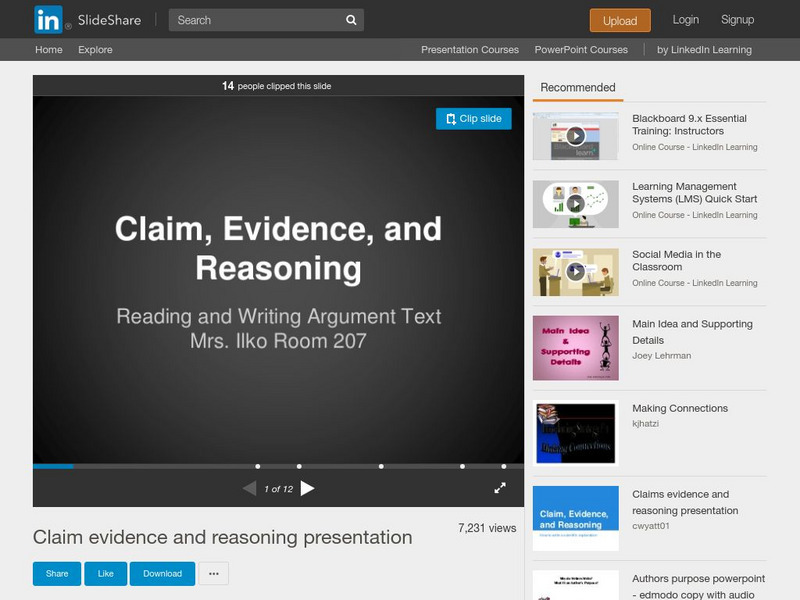Open the Home menu item
800x600 pixels.
click(49, 50)
